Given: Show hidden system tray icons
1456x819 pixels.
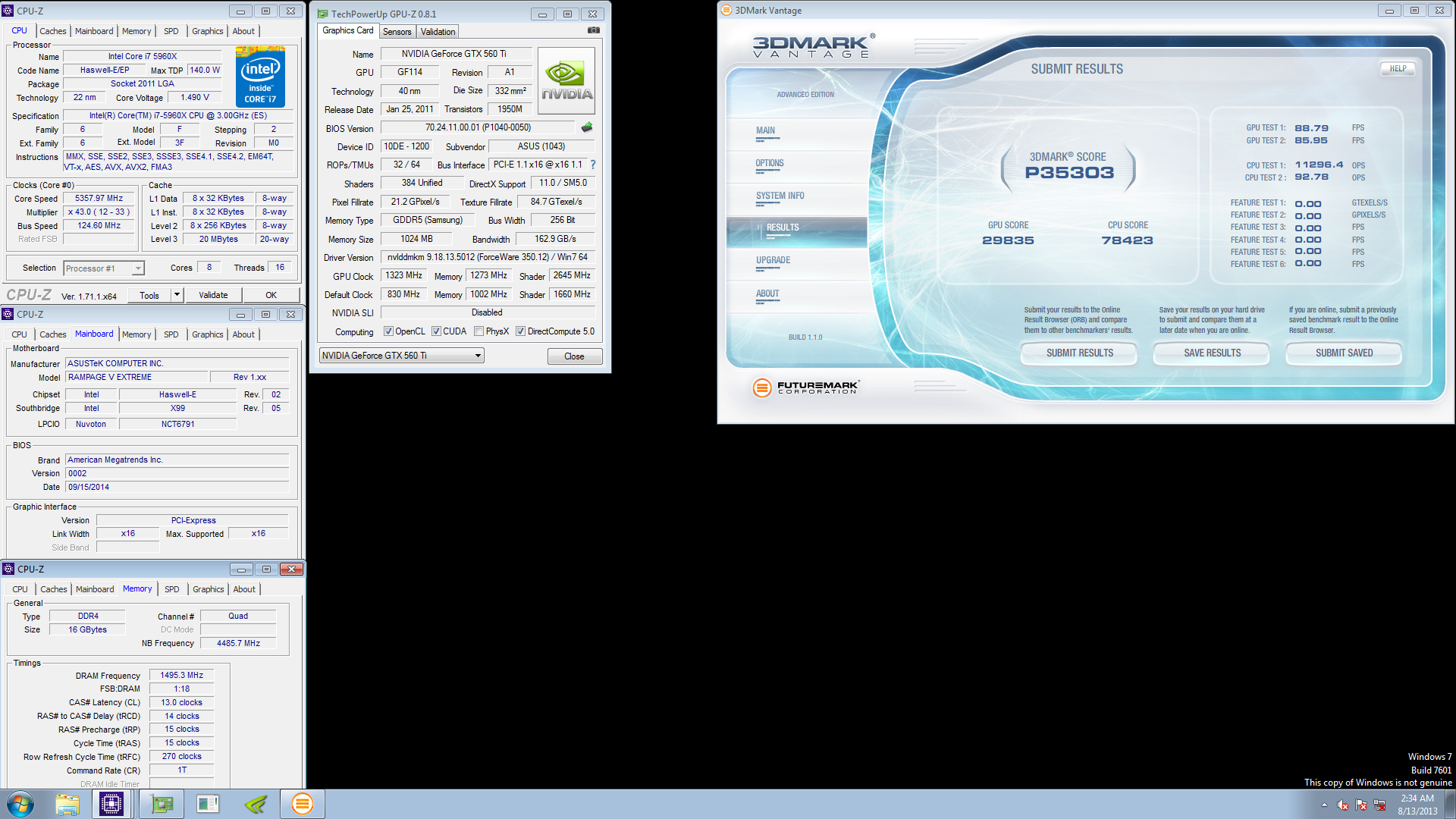Looking at the screenshot, I should pos(1324,805).
